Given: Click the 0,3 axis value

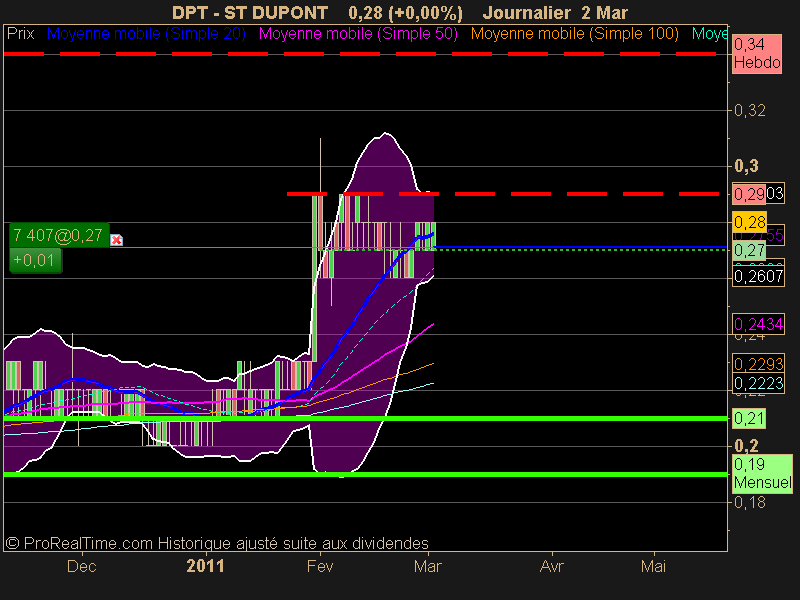Looking at the screenshot, I should coord(746,166).
